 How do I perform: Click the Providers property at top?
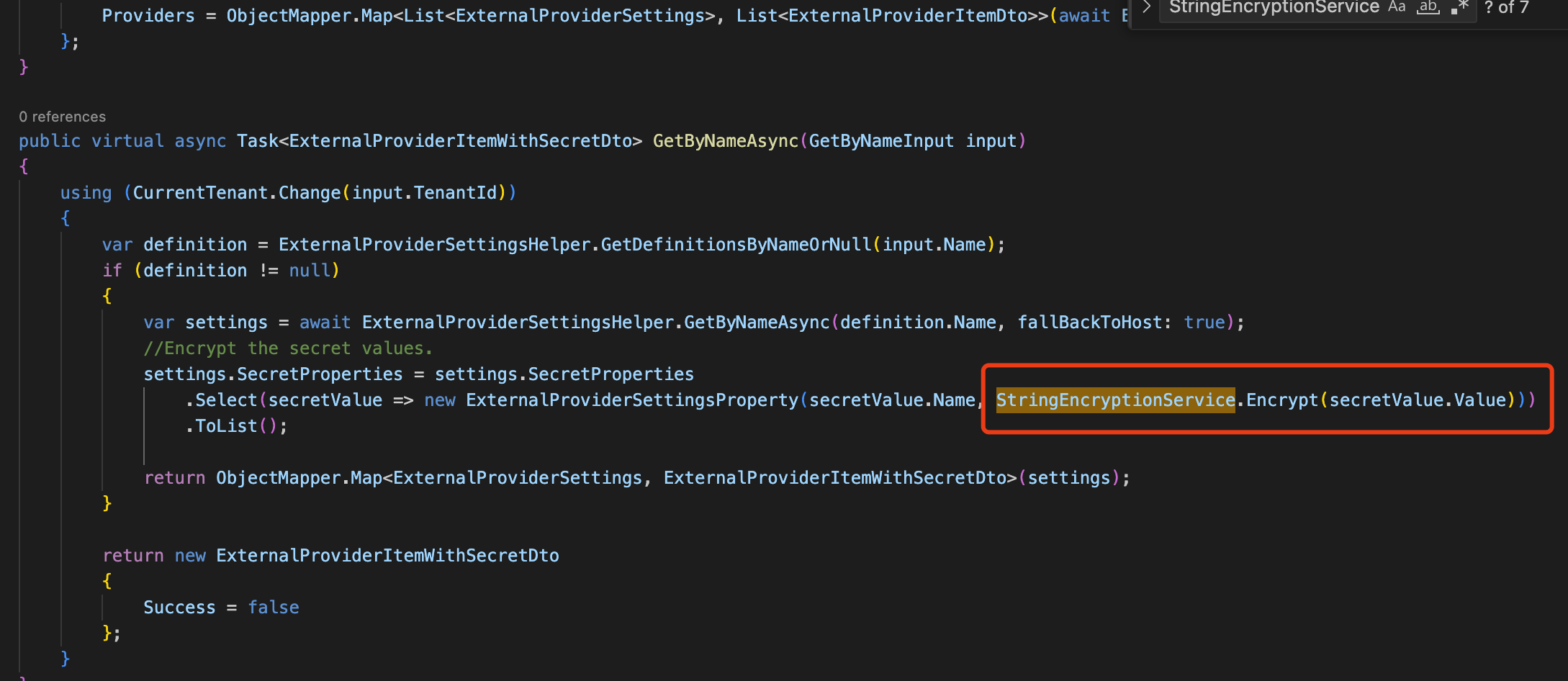coord(148,16)
